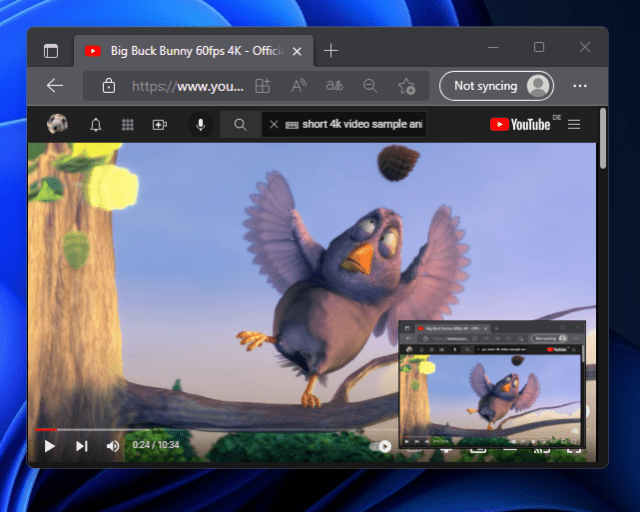
Task: Clear the YouTube search query
Action: [274, 125]
